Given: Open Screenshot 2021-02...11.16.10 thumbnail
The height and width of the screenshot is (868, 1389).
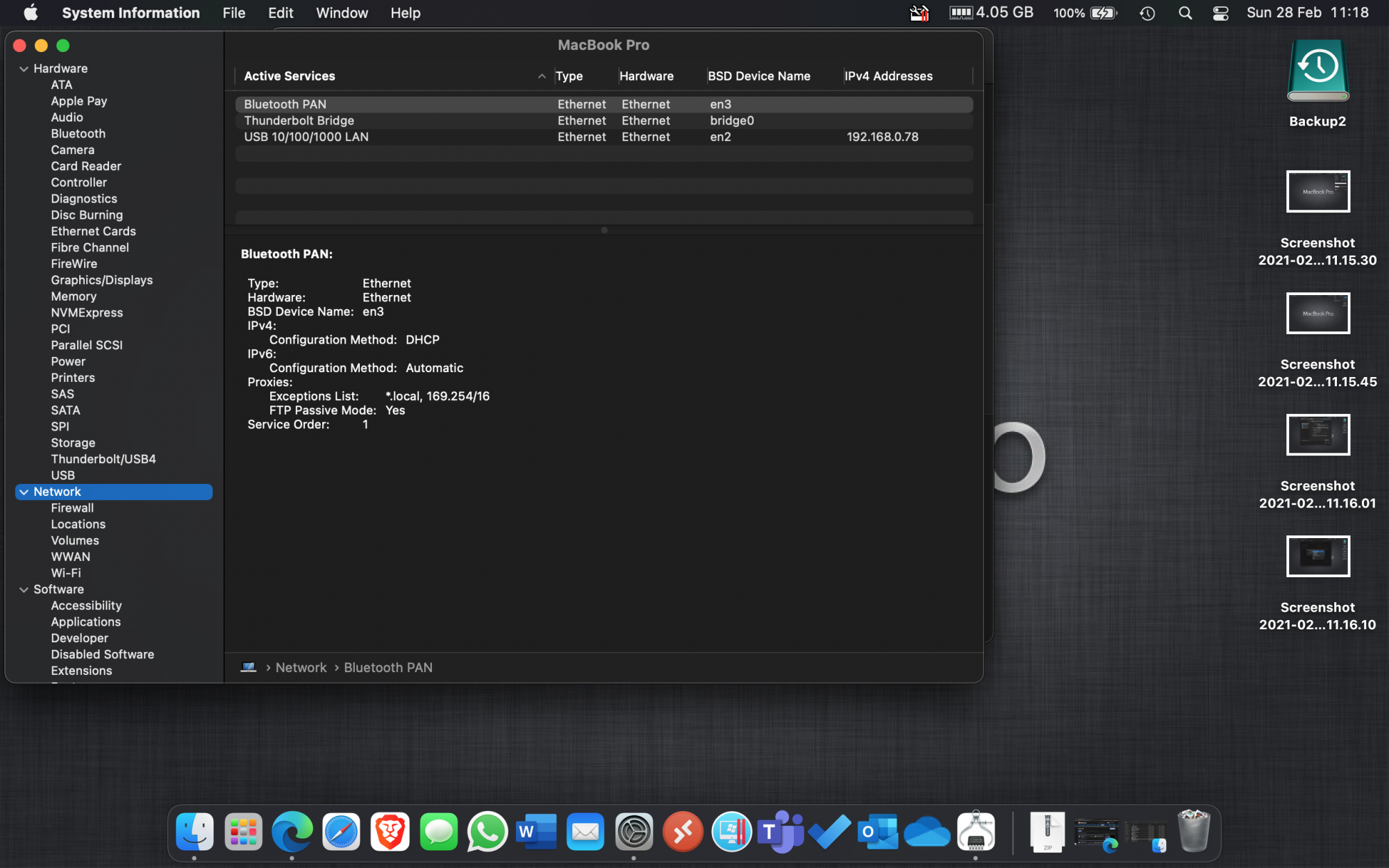Looking at the screenshot, I should [x=1317, y=556].
